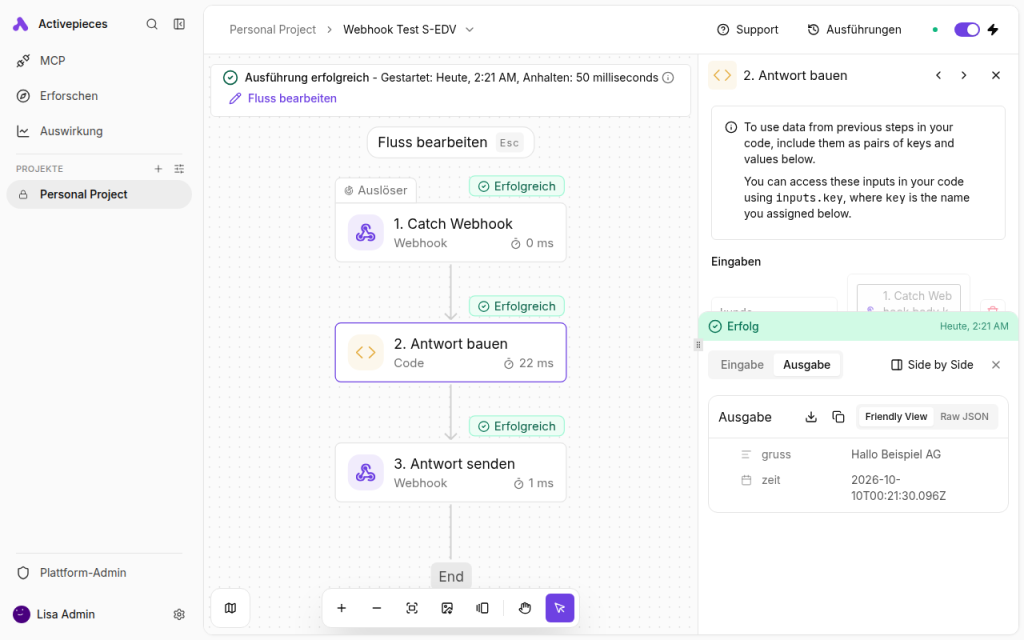
Task: Switch to Eingabe tab
Action: tap(742, 365)
